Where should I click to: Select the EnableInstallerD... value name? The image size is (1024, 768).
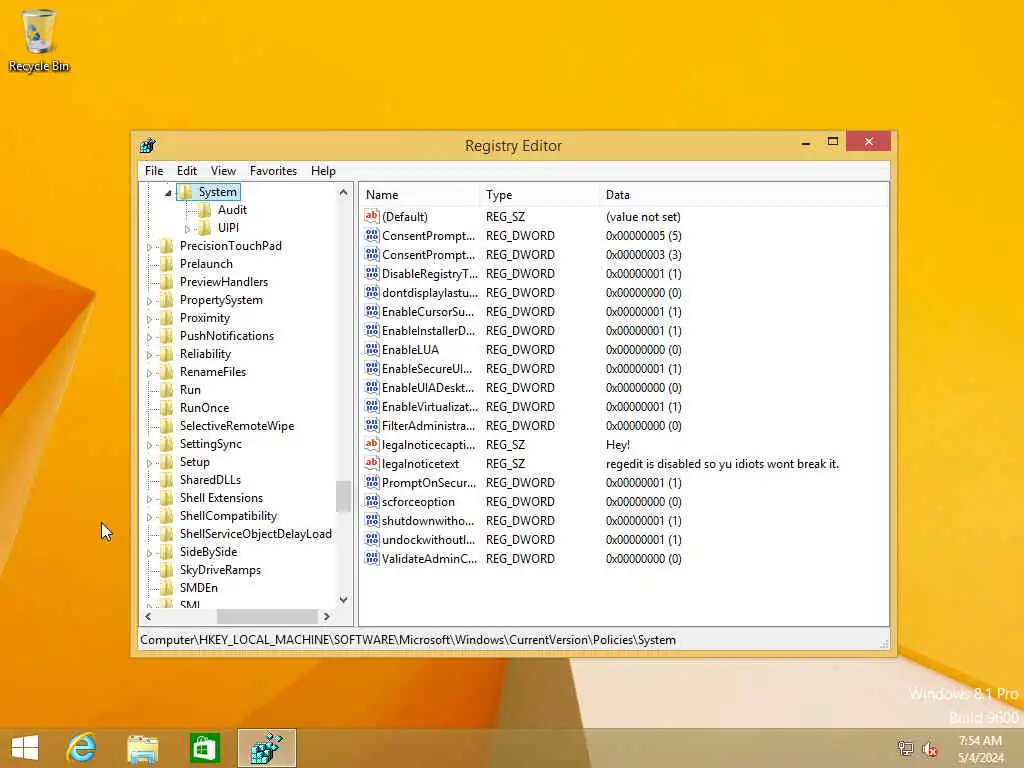pos(428,330)
